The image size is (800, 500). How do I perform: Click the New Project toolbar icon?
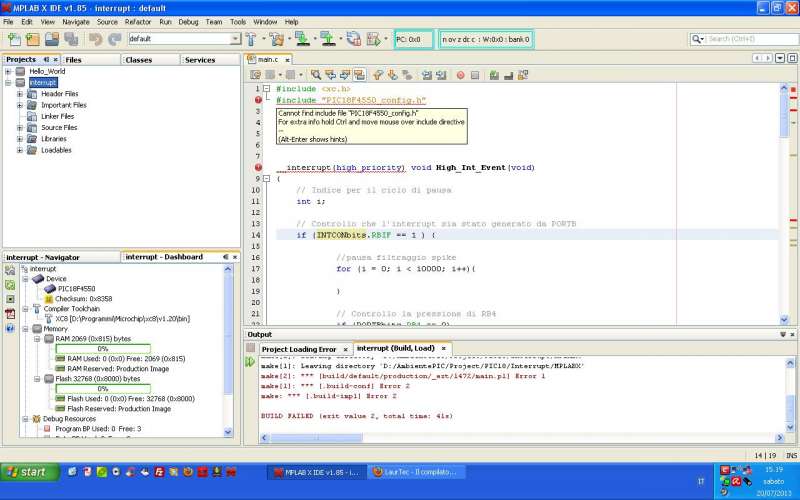[x=33, y=39]
